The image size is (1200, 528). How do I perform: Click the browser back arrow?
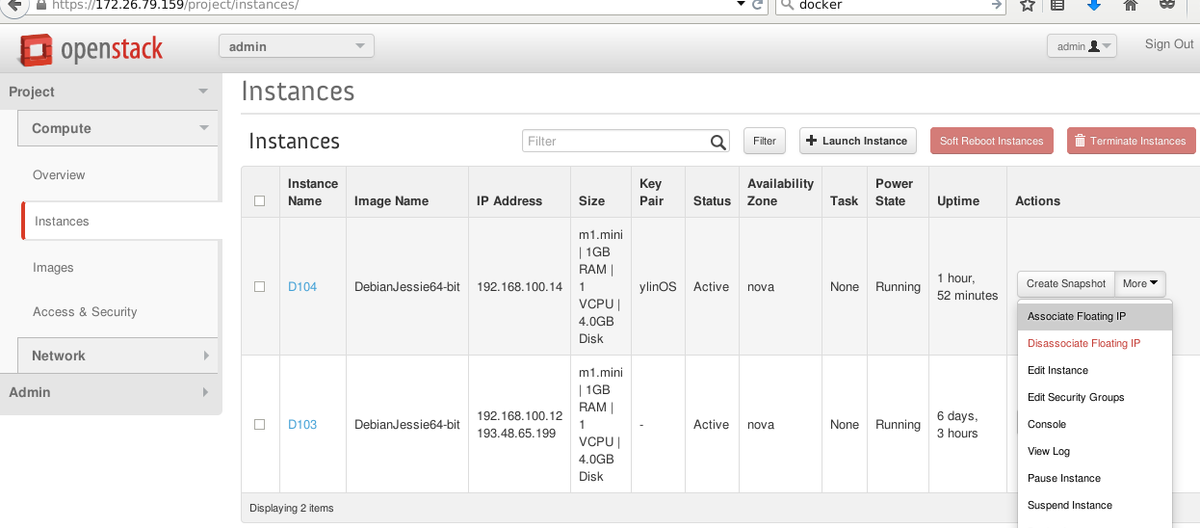(x=10, y=5)
